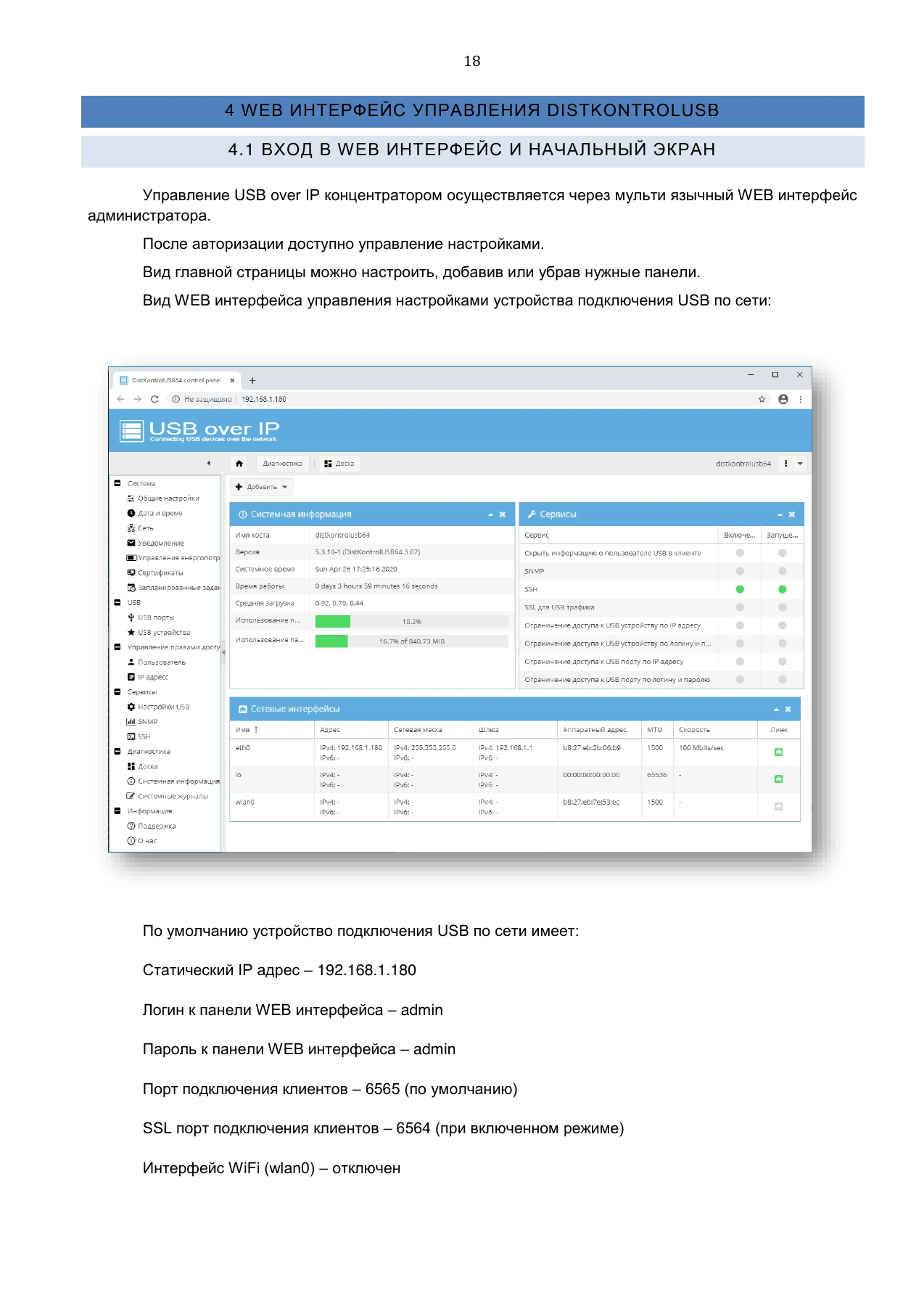This screenshot has width=924, height=1306.
Task: Click the usage bar showing 16.7% of 840.73 MiB
Action: click(x=412, y=641)
